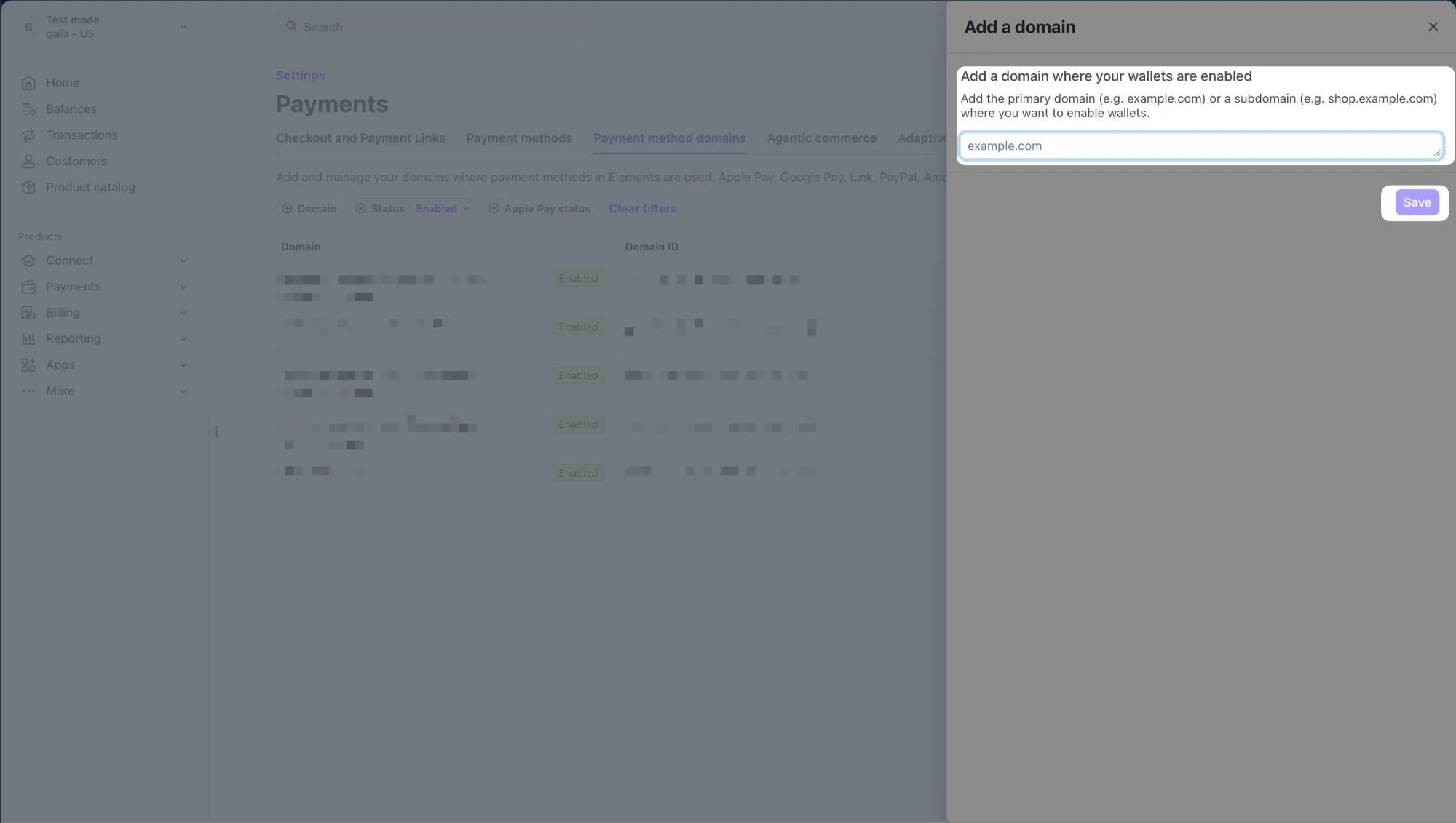Close the Add a domain panel

1433,27
